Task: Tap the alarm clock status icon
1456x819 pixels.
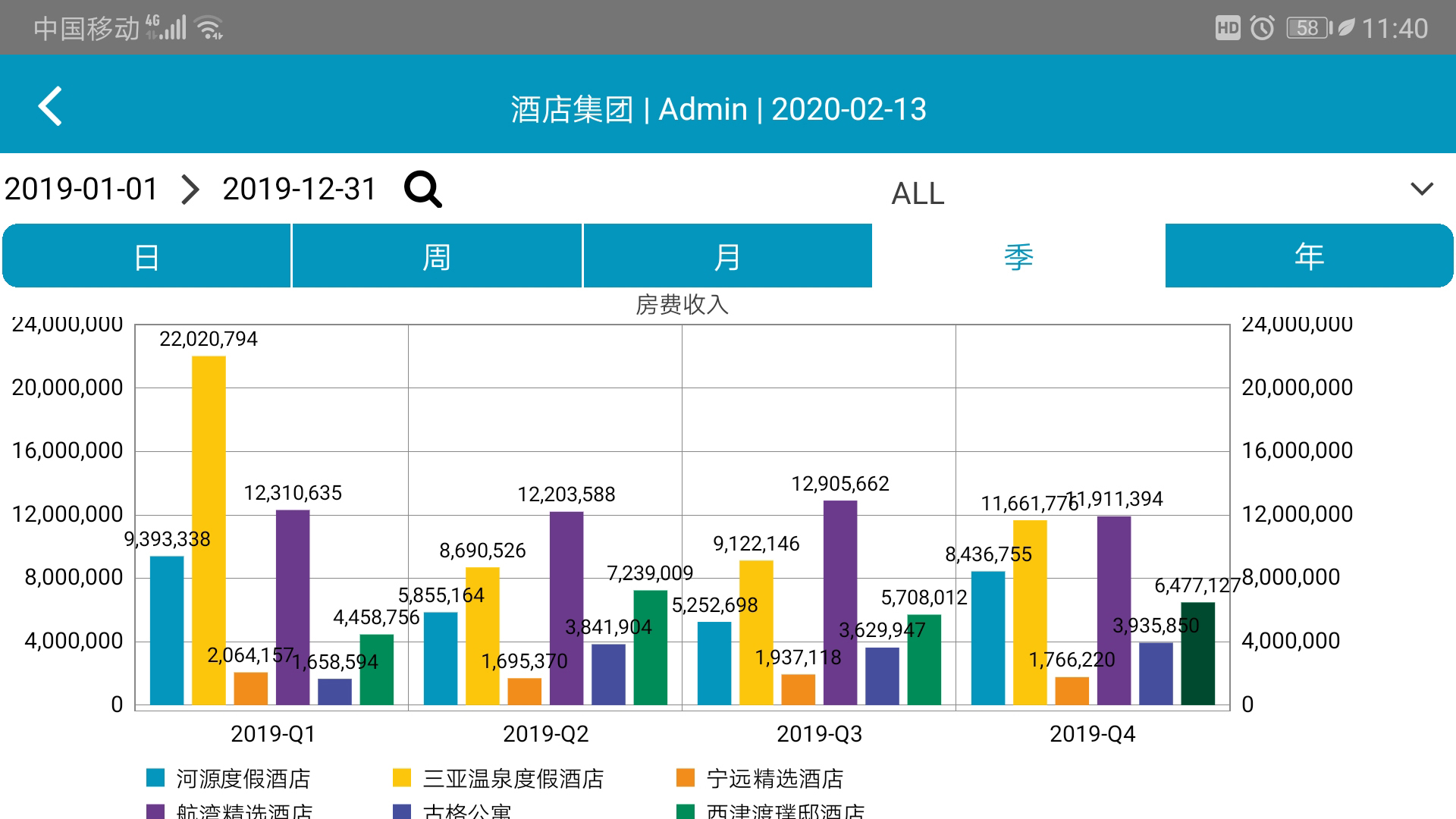Action: coord(1262,28)
